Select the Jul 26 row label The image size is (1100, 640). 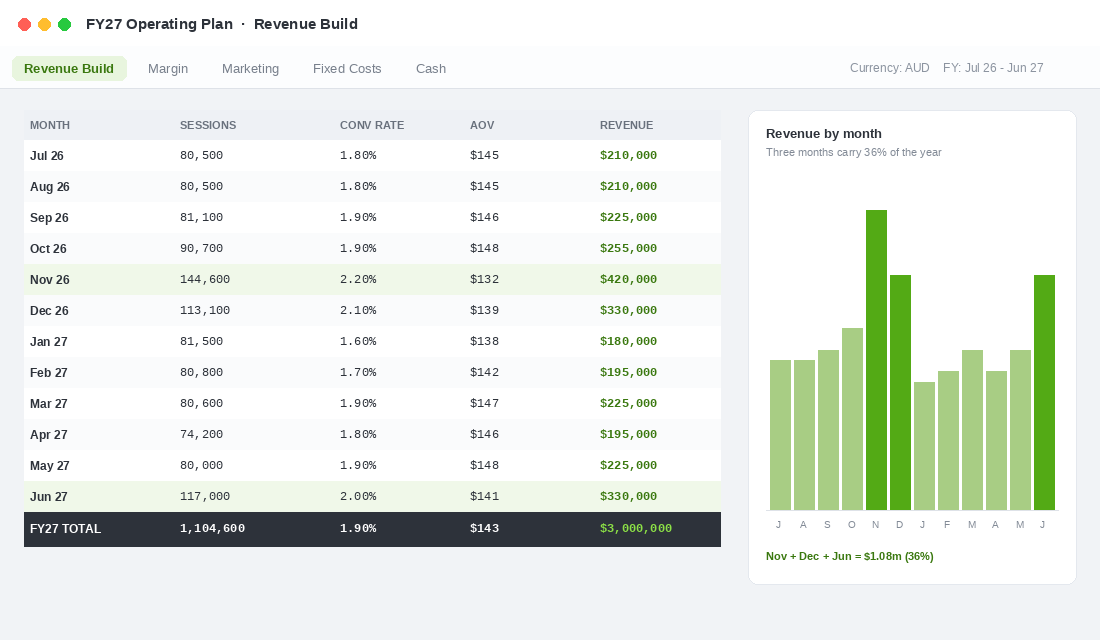[47, 156]
